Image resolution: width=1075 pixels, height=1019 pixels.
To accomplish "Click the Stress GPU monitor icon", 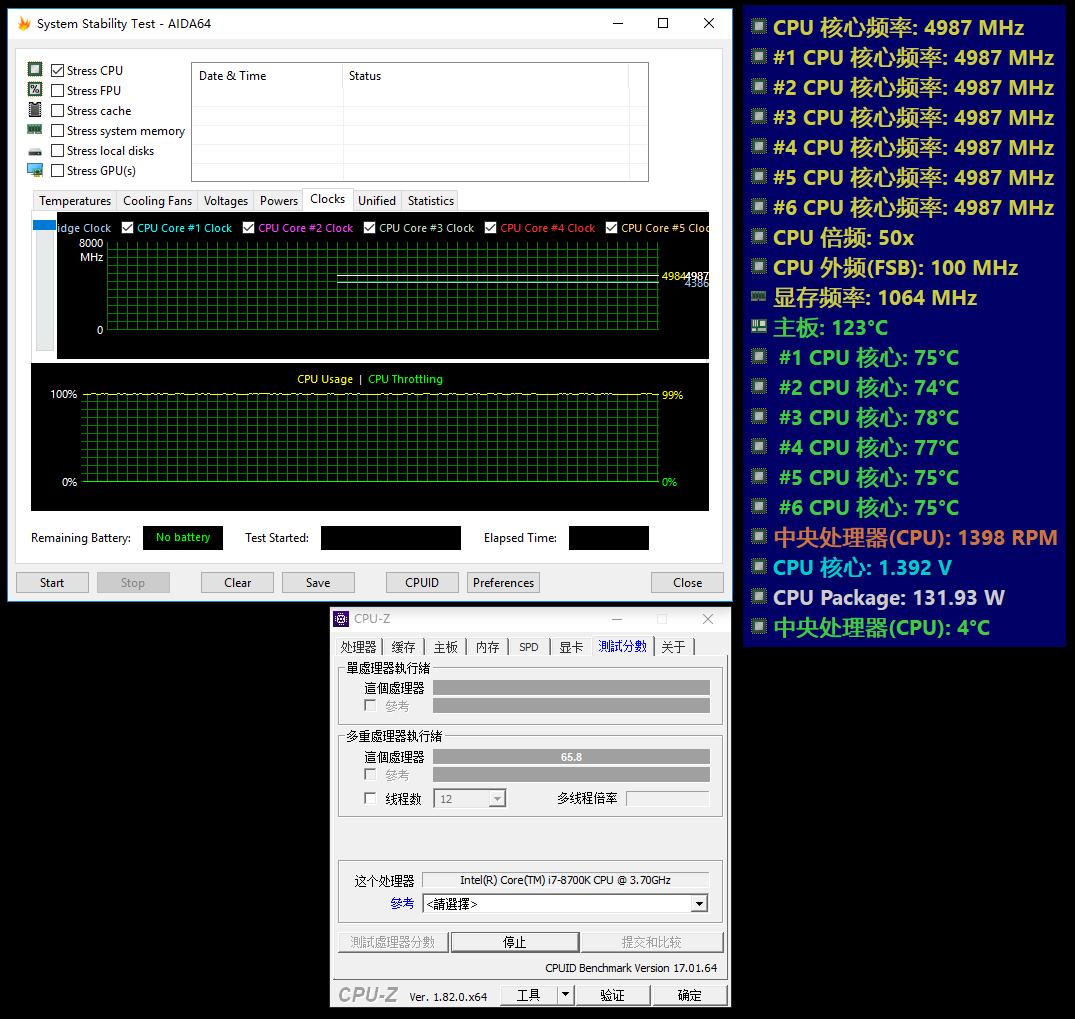I will coord(35,170).
